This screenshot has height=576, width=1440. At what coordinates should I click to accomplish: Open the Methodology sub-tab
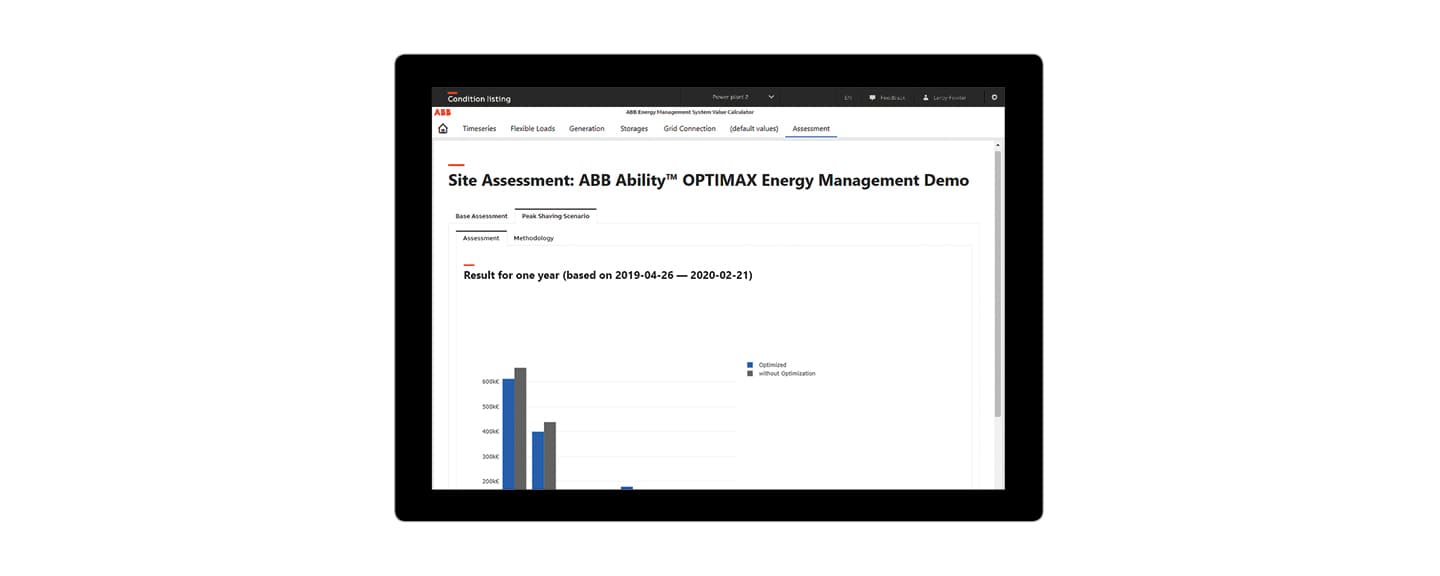click(533, 238)
